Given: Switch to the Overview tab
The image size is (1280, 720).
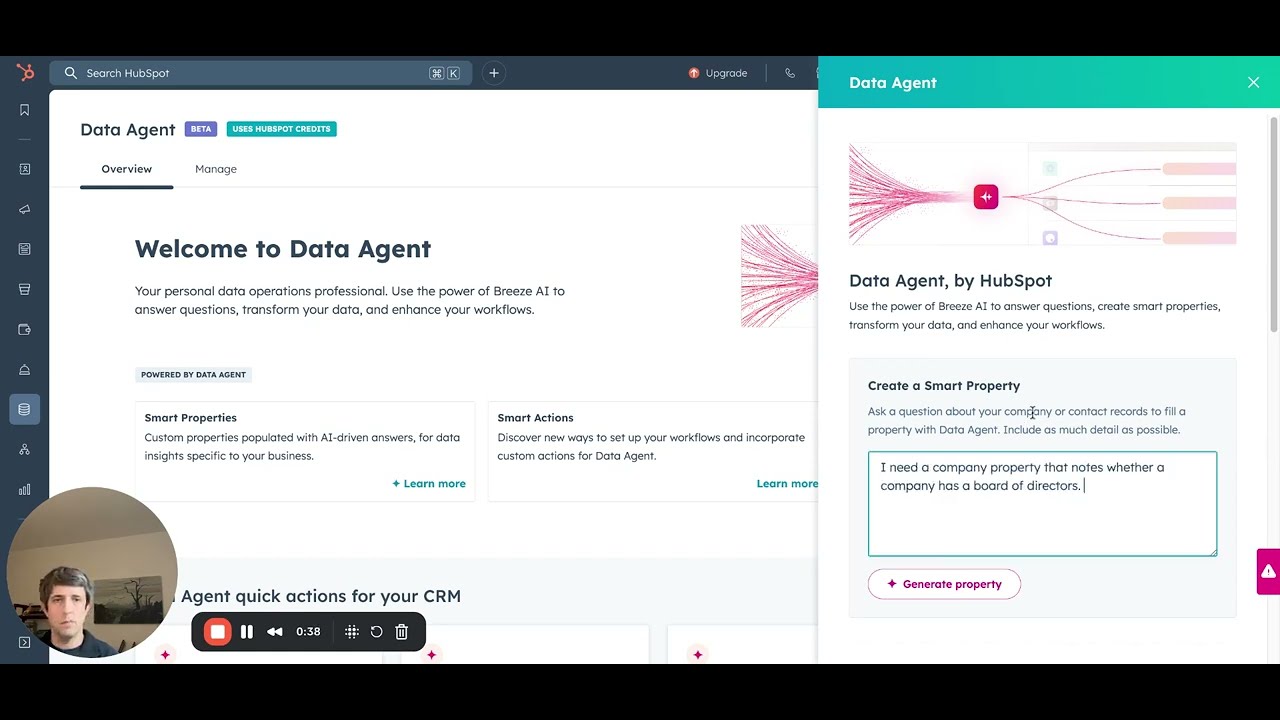Looking at the screenshot, I should click(127, 169).
